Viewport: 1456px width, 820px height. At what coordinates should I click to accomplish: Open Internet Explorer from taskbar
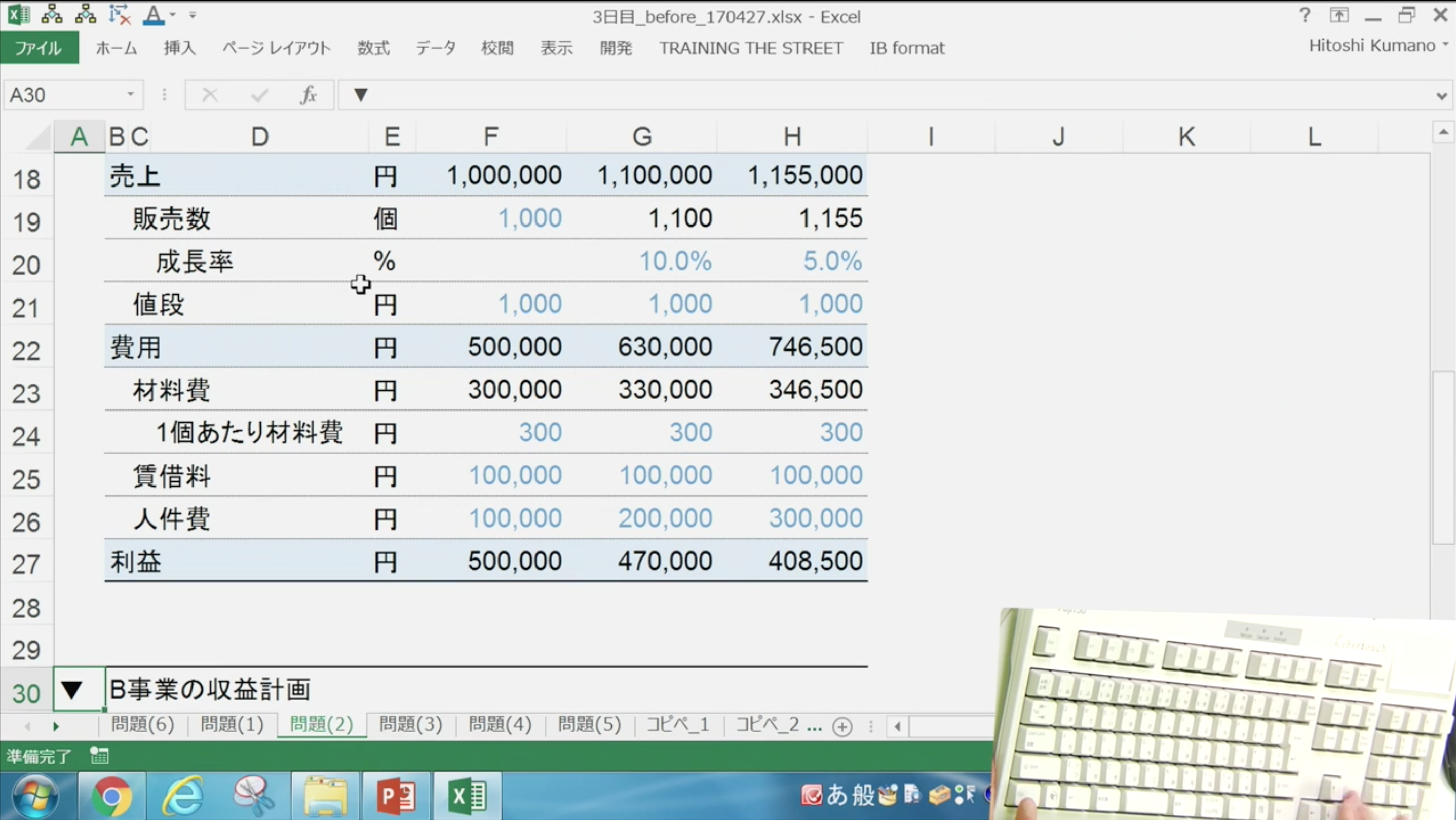182,796
